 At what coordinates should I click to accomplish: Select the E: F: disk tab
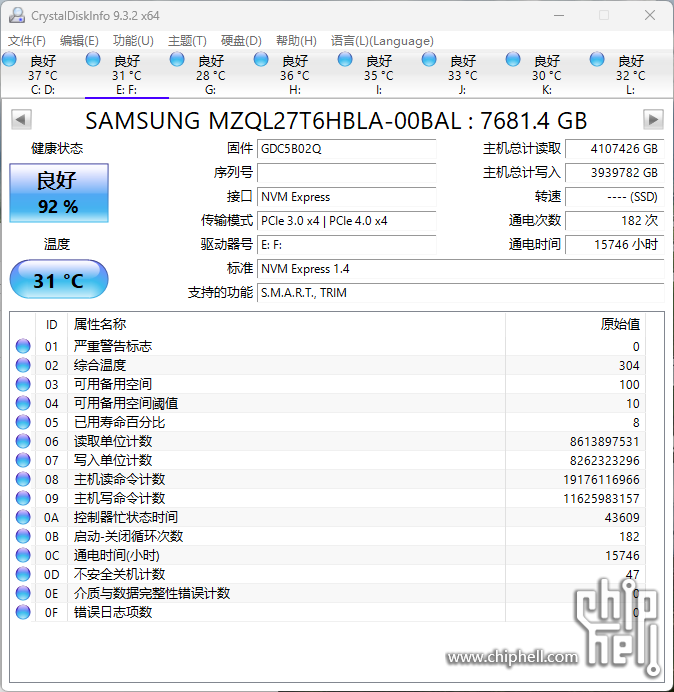[127, 75]
